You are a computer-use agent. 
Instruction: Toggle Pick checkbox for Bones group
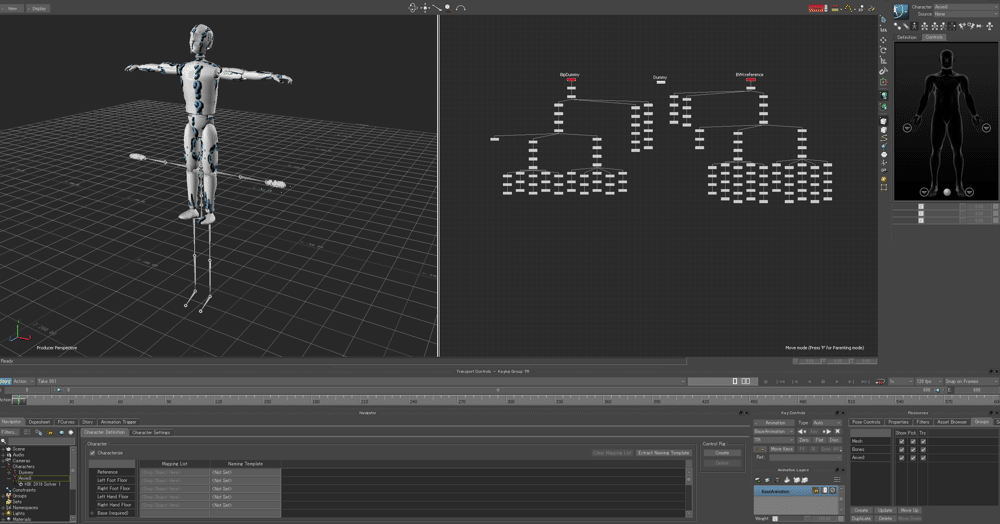(913, 449)
